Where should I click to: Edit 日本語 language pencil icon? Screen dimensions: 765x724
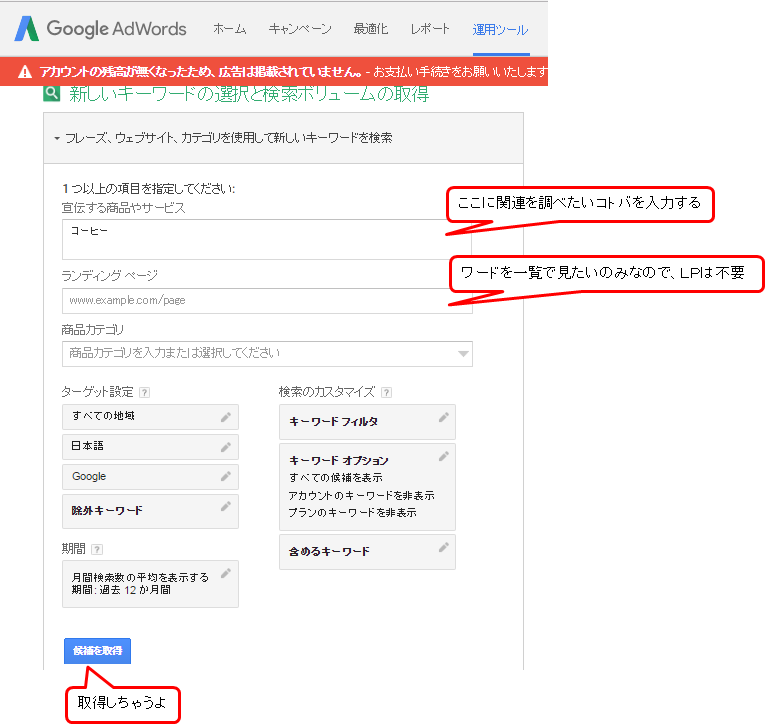click(225, 447)
